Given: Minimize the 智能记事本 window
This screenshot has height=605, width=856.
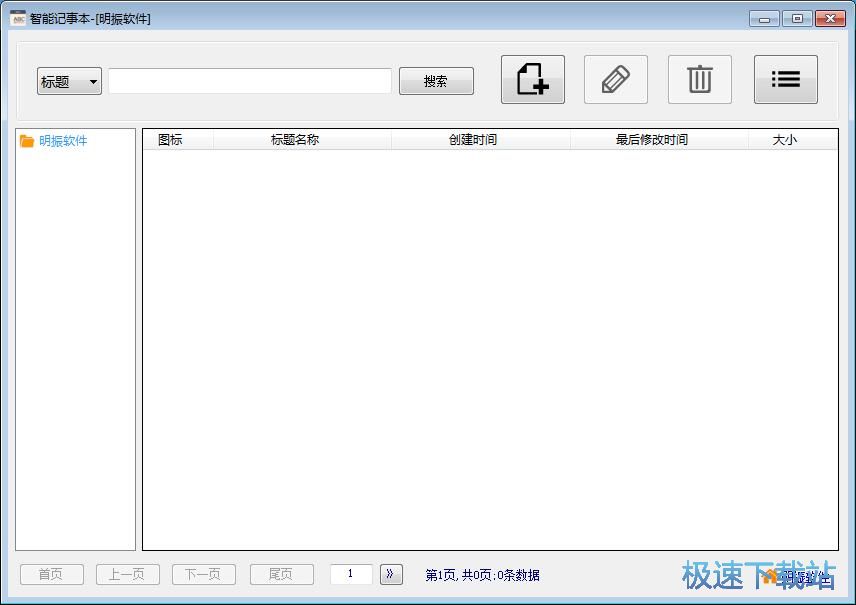Looking at the screenshot, I should pyautogui.click(x=764, y=19).
